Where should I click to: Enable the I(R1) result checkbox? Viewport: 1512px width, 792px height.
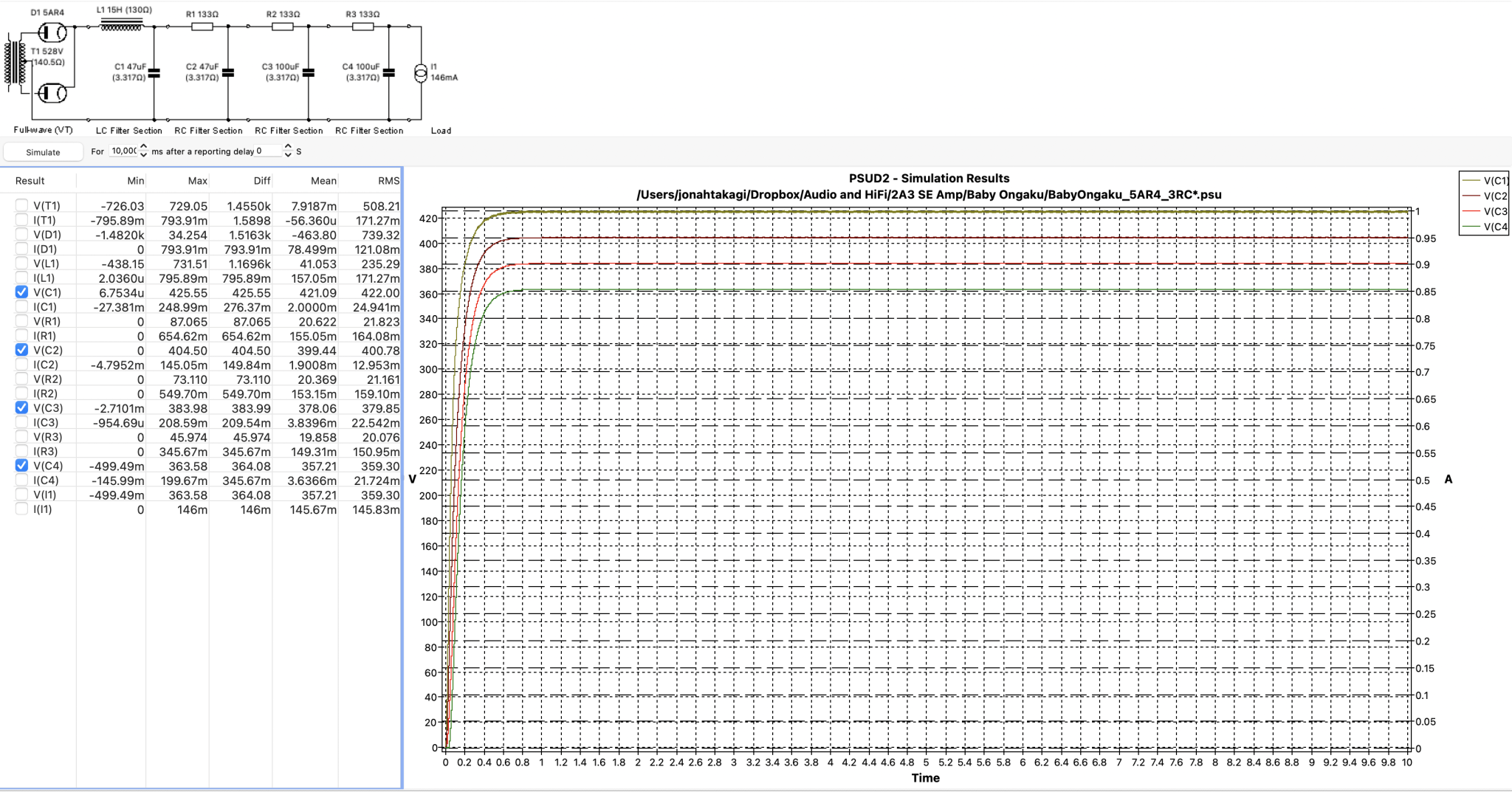(x=21, y=336)
